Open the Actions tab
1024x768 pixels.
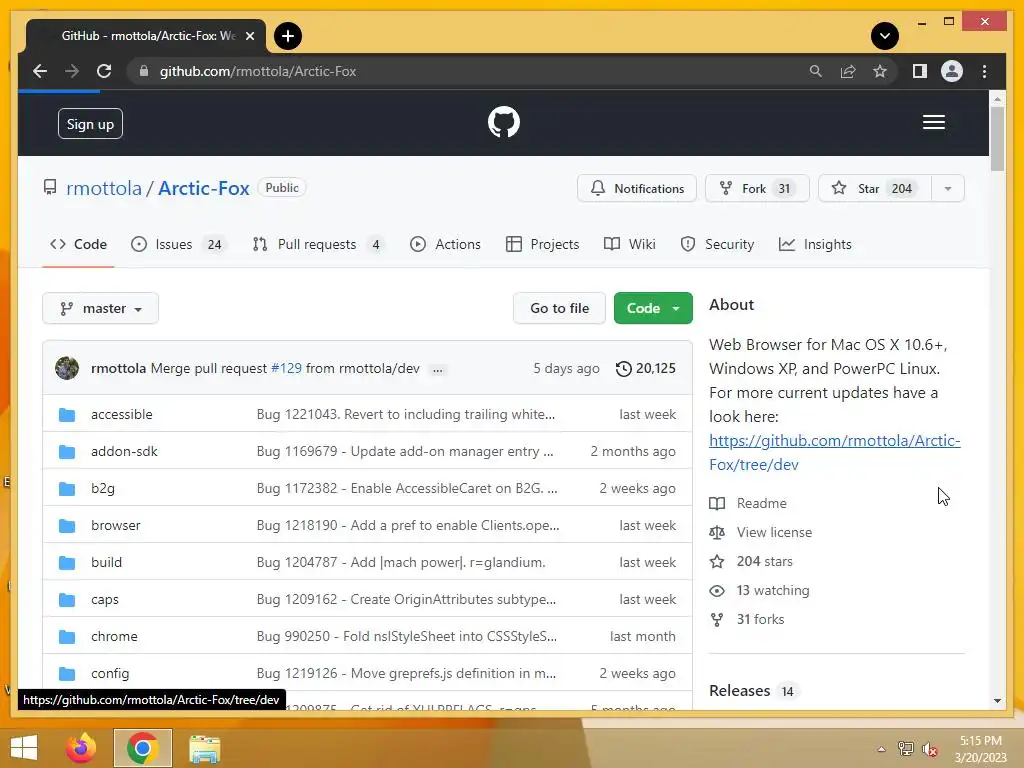445,244
